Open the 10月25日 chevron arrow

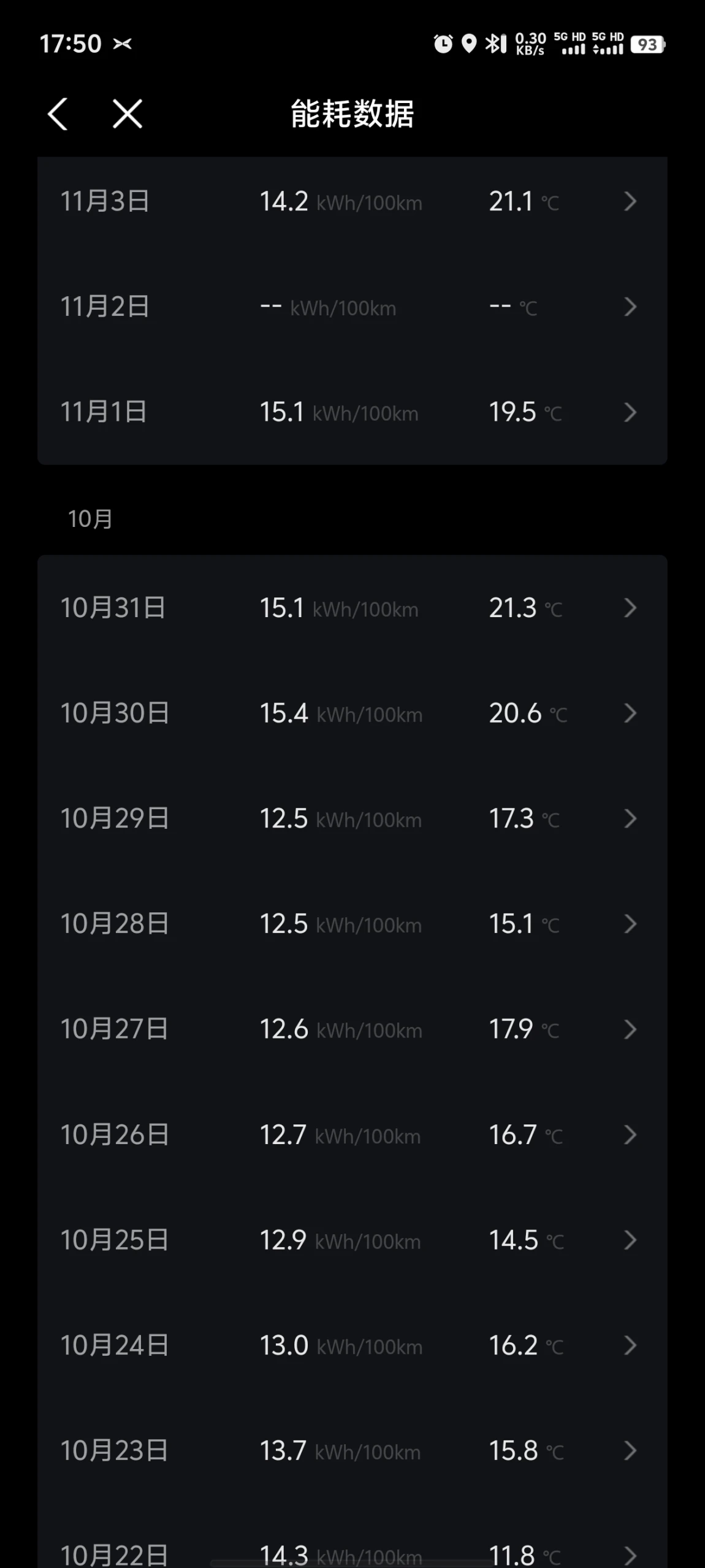coord(630,1240)
